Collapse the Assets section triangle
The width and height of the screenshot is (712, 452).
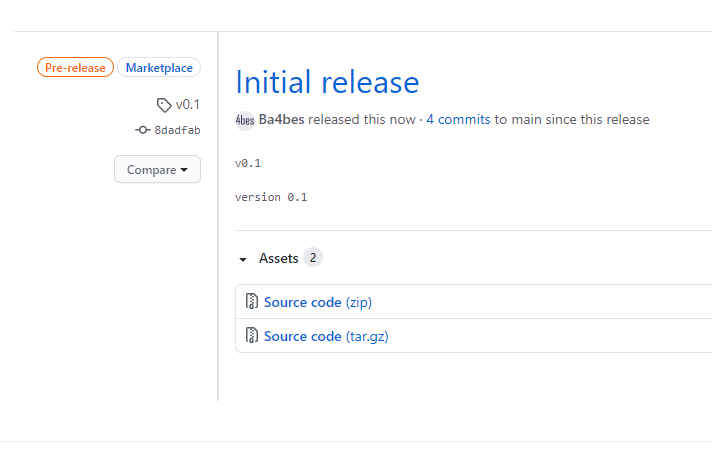pyautogui.click(x=243, y=259)
